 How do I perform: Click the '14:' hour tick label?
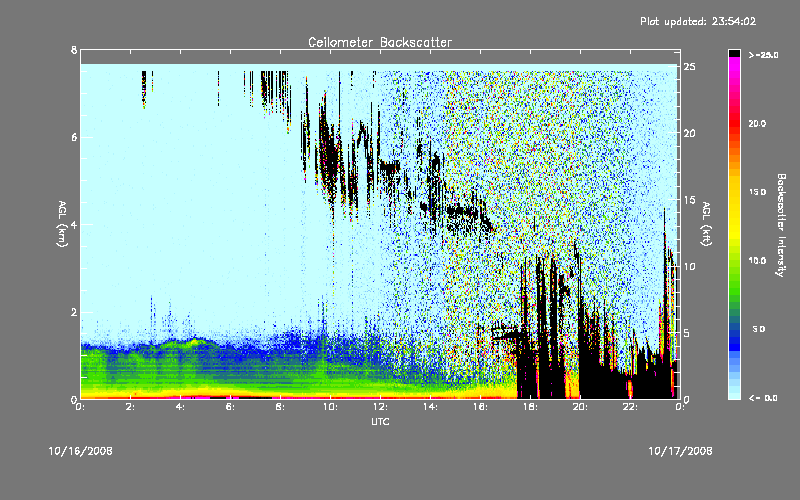(430, 407)
